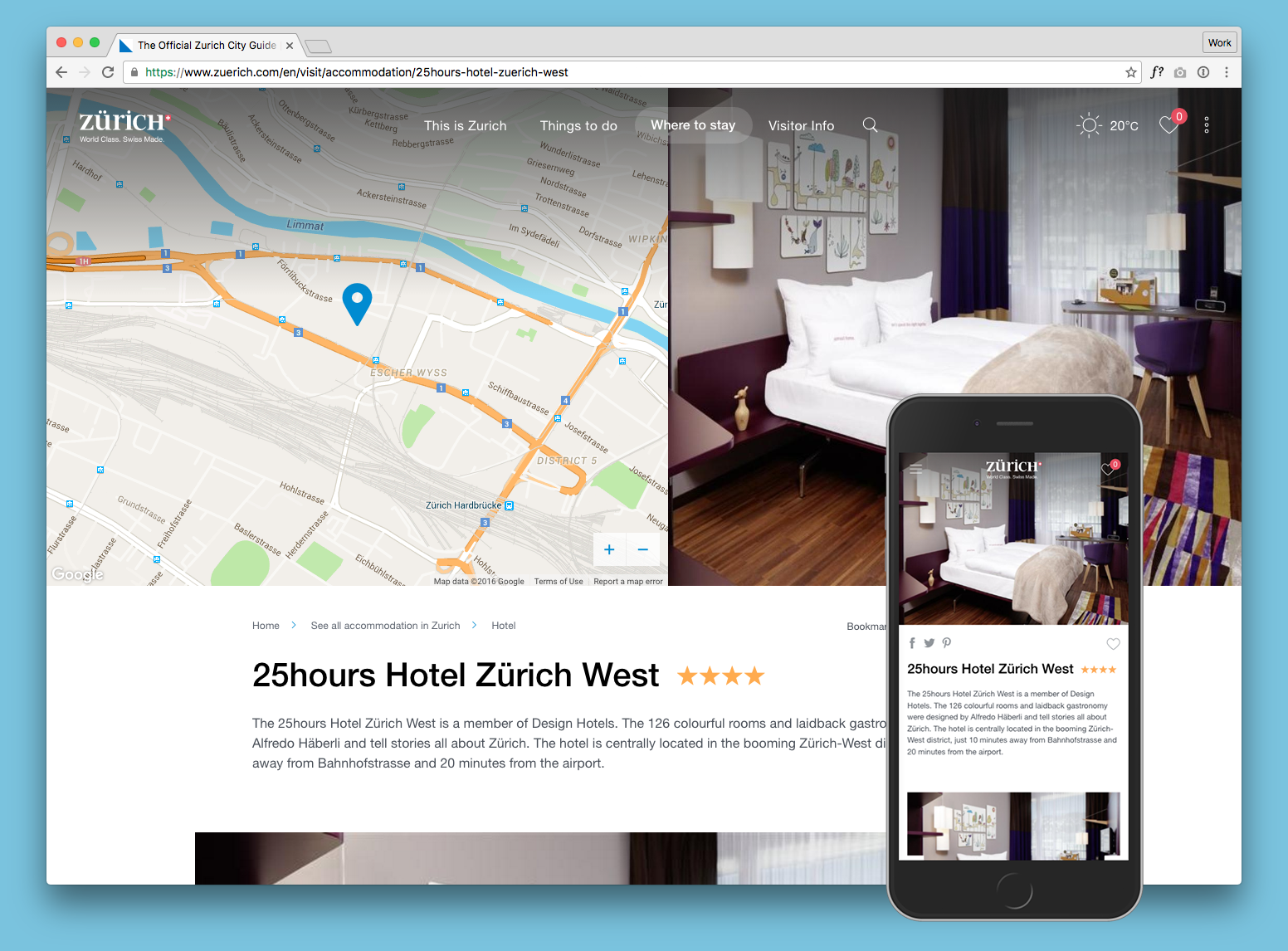
Task: Close the Zurich City Guide tab
Action: point(290,46)
